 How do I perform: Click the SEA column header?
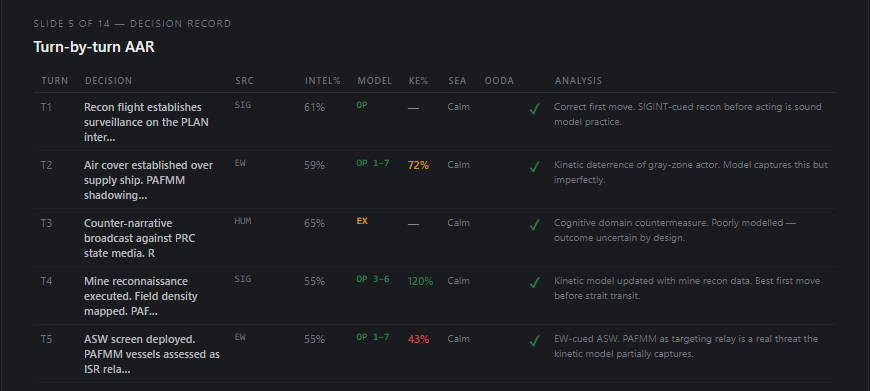pos(457,81)
